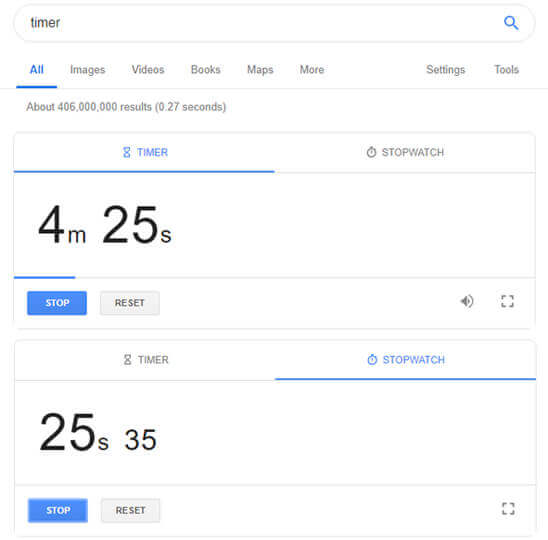The height and width of the screenshot is (540, 548).
Task: Open the stopwatch card in fullscreen
Action: [x=508, y=509]
